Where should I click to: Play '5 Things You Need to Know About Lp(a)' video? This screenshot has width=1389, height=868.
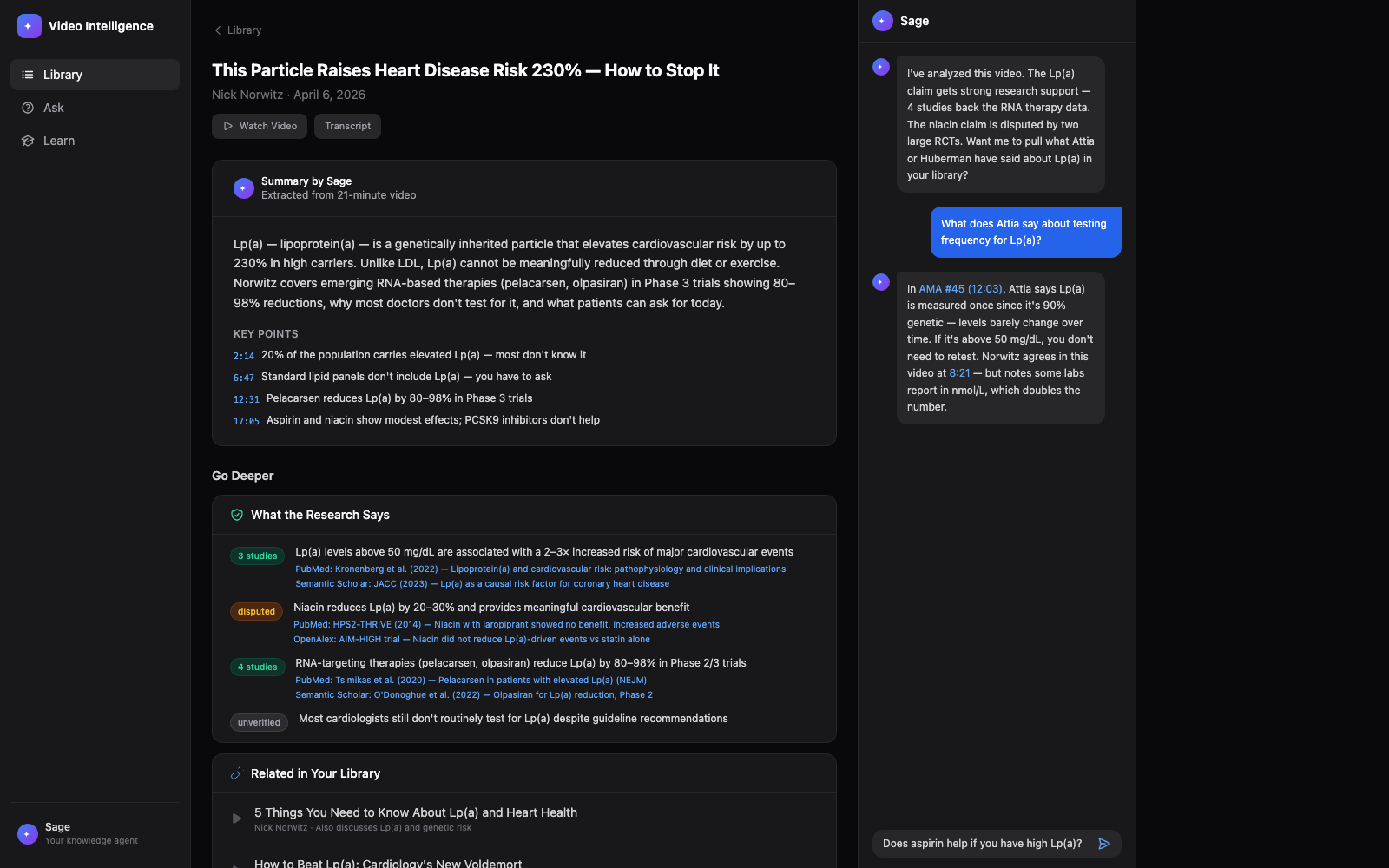(x=237, y=819)
